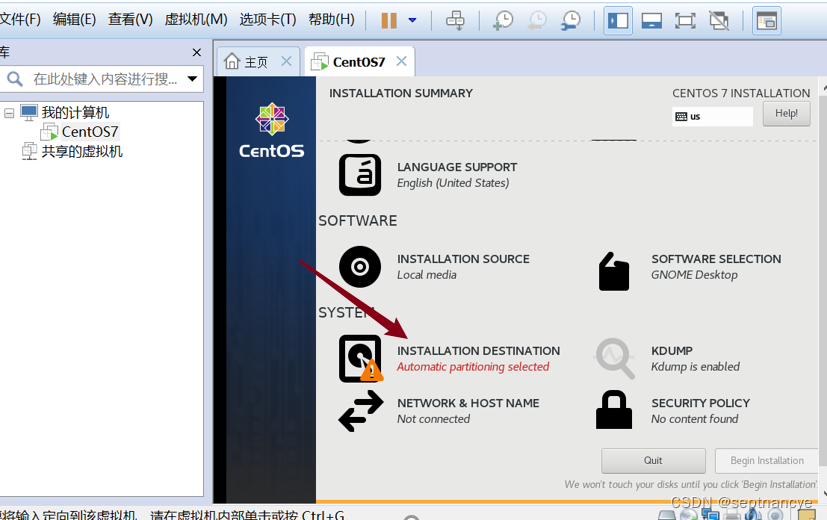Screen dimensions: 827x520
Task: Close the CentOS7 tab
Action: (x=401, y=61)
